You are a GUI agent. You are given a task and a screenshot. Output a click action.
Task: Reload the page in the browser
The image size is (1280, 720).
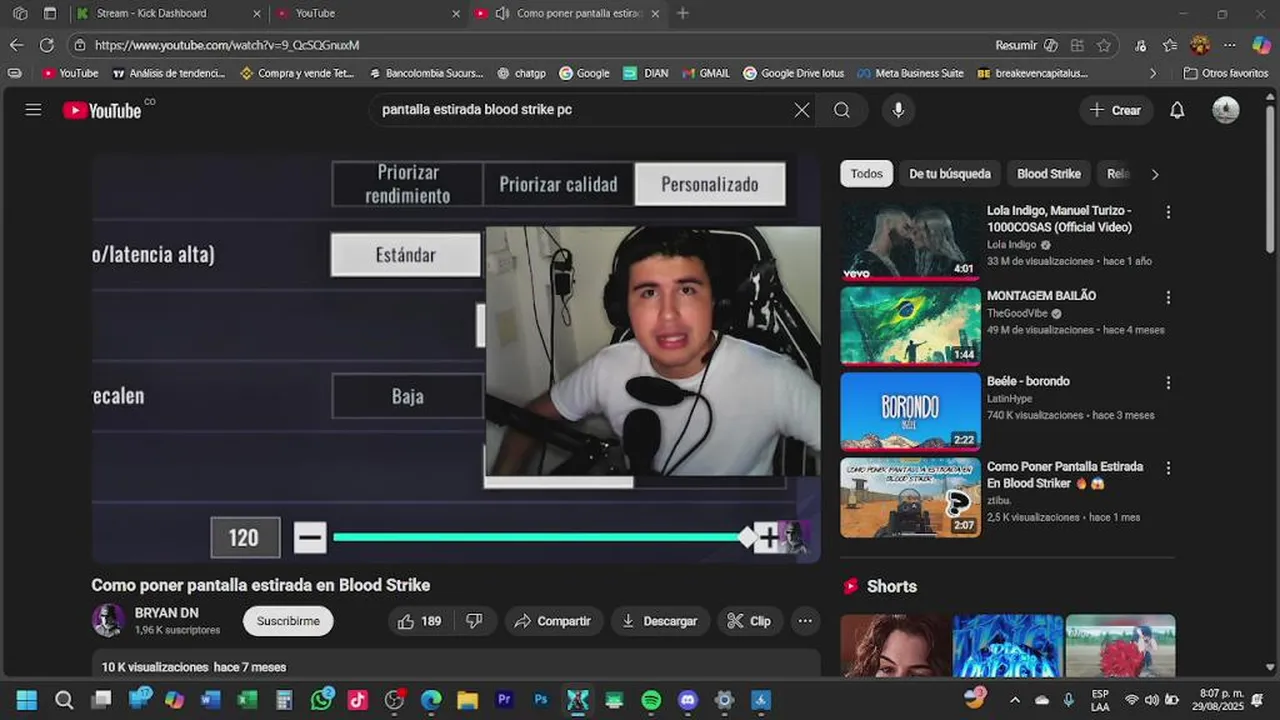tap(46, 45)
